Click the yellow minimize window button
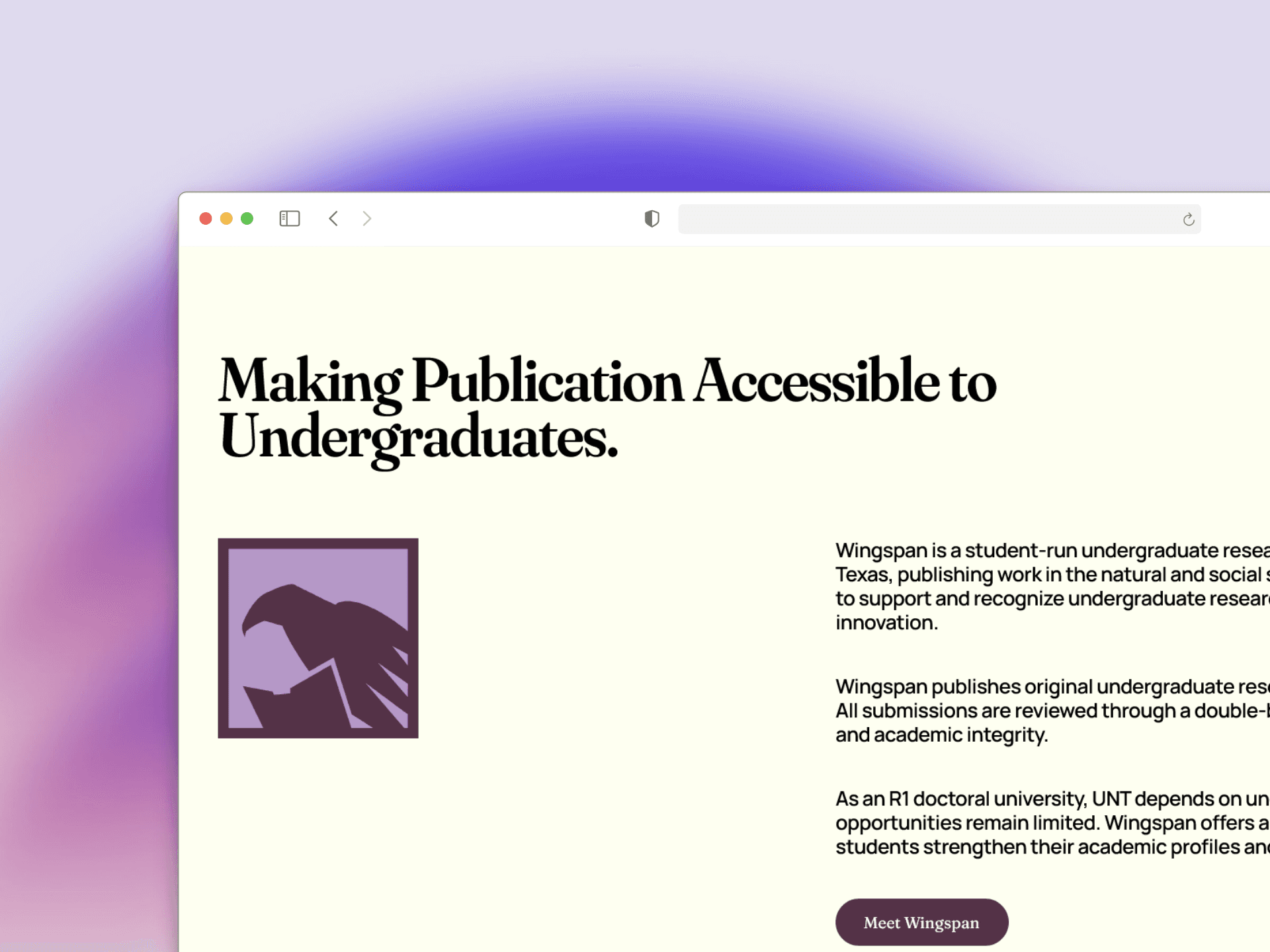Screen dimensions: 1270x952 pos(226,219)
